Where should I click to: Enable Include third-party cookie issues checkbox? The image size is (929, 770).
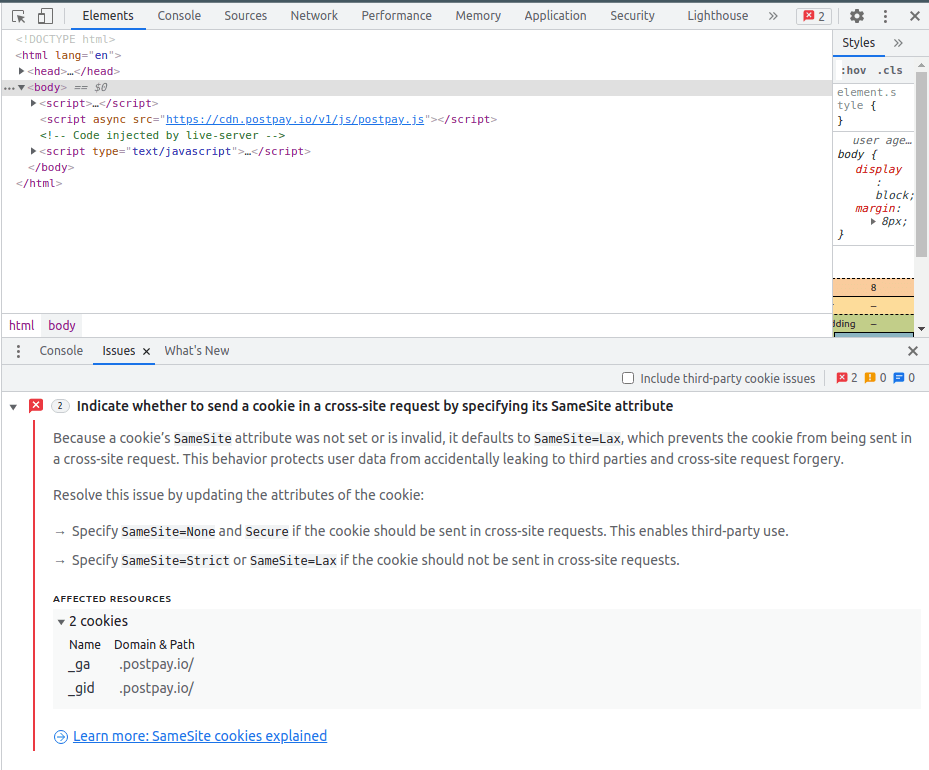point(628,378)
